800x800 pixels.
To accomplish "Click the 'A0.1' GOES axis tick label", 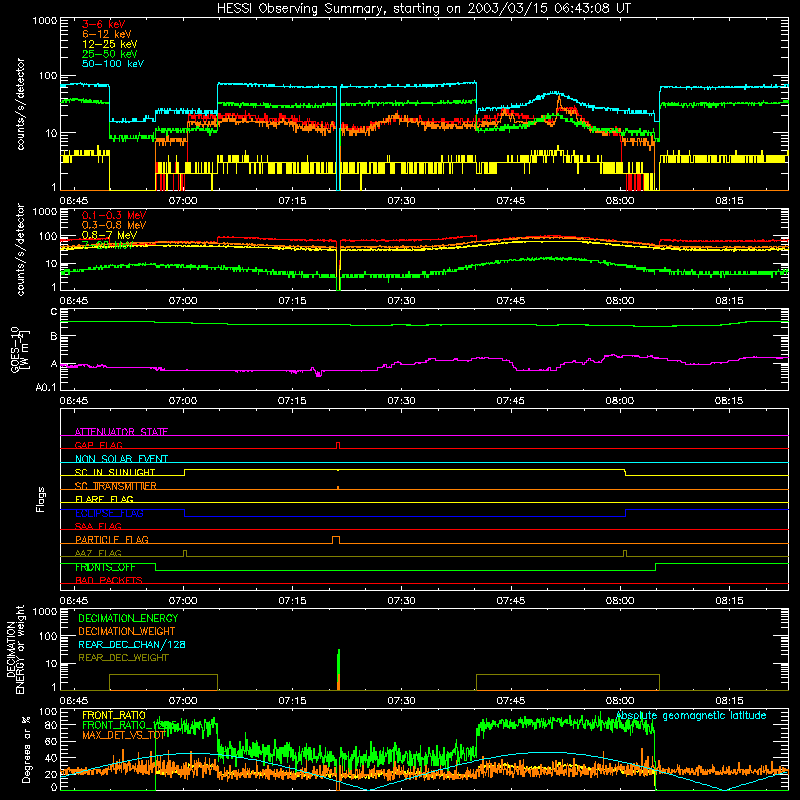I will tap(46, 387).
